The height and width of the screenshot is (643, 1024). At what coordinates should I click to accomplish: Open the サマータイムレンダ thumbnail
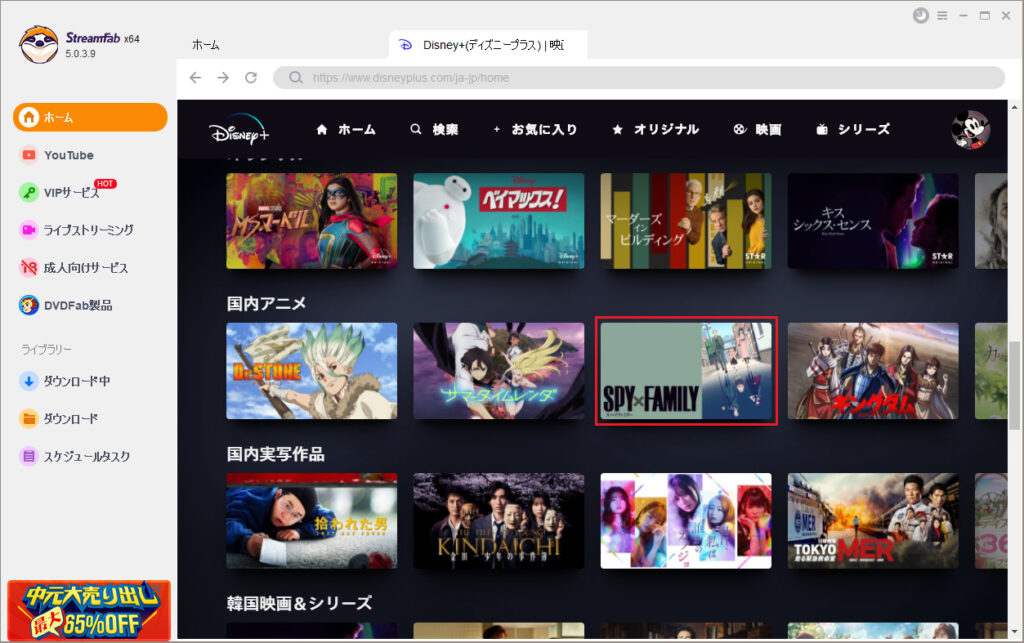(499, 371)
